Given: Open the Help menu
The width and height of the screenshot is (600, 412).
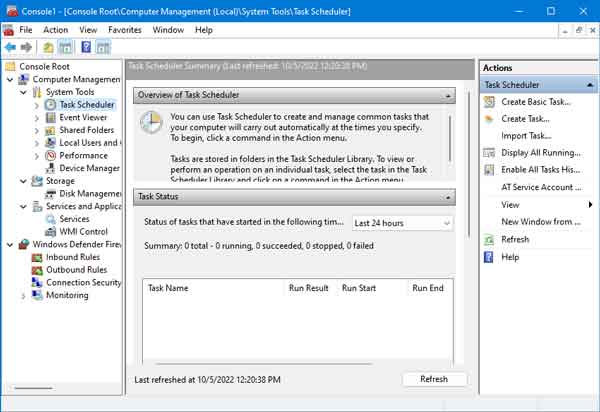Looking at the screenshot, I should (204, 30).
